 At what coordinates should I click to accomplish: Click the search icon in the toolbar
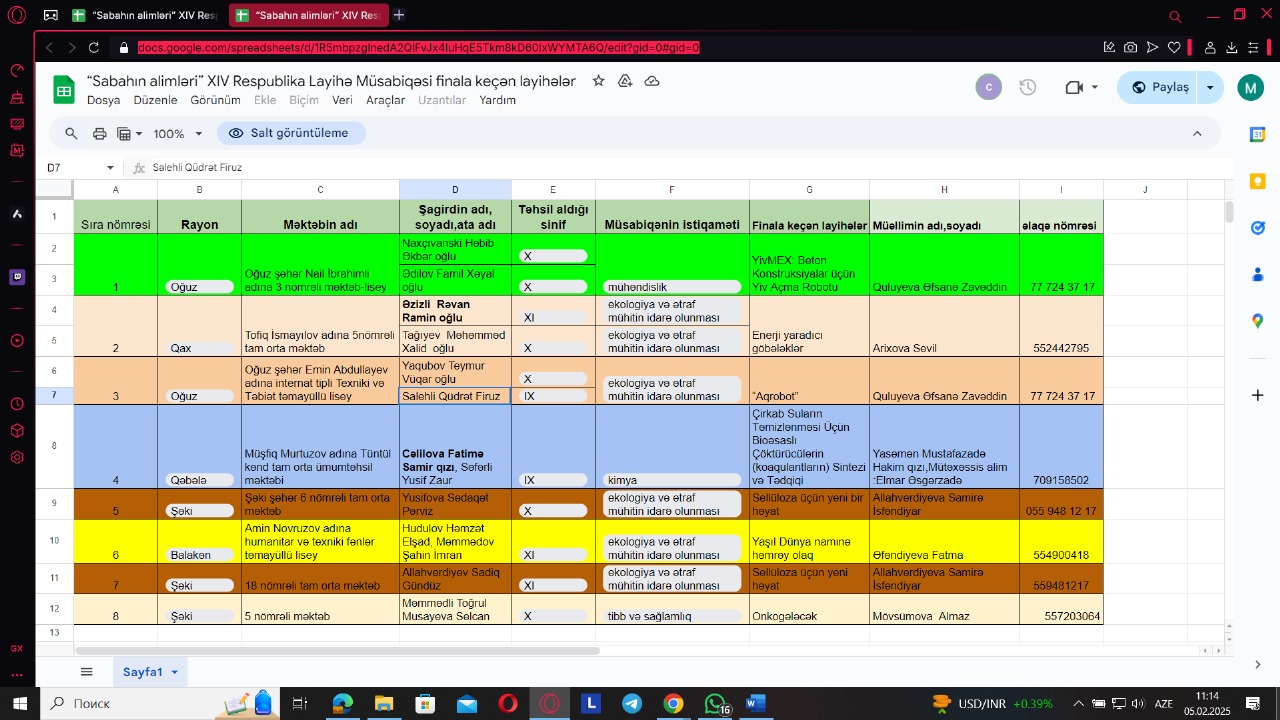click(71, 134)
